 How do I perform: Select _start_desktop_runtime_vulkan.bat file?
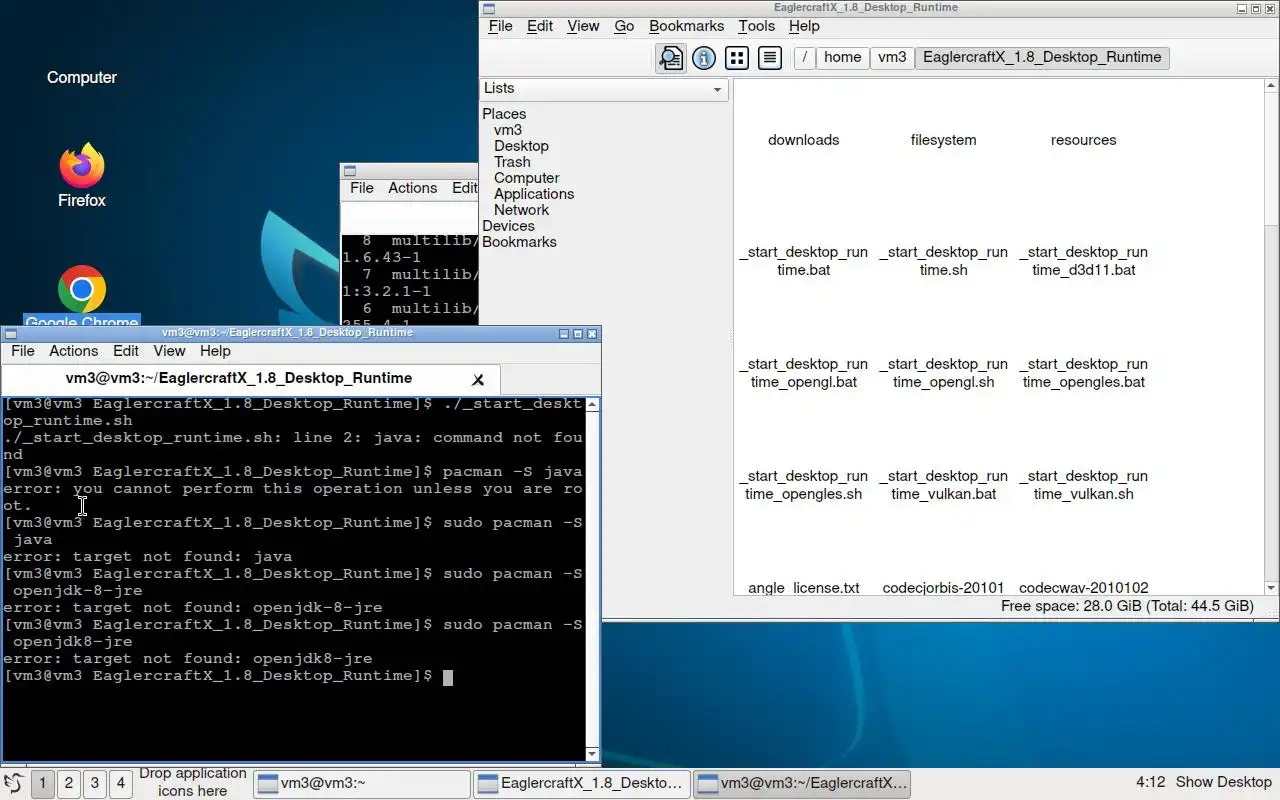pyautogui.click(x=944, y=485)
